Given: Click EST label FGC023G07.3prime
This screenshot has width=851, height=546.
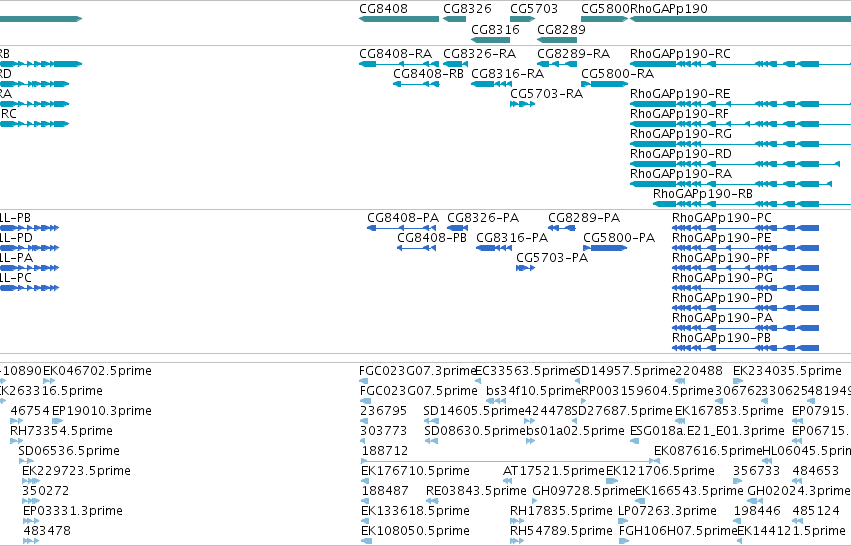Looking at the screenshot, I should 418,371.
